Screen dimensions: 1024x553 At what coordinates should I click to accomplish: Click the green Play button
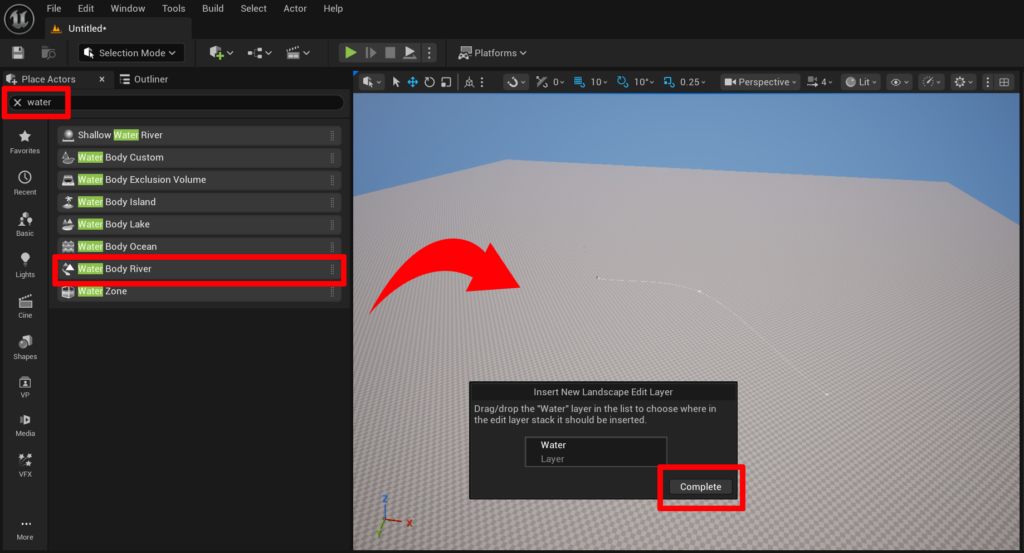click(350, 53)
